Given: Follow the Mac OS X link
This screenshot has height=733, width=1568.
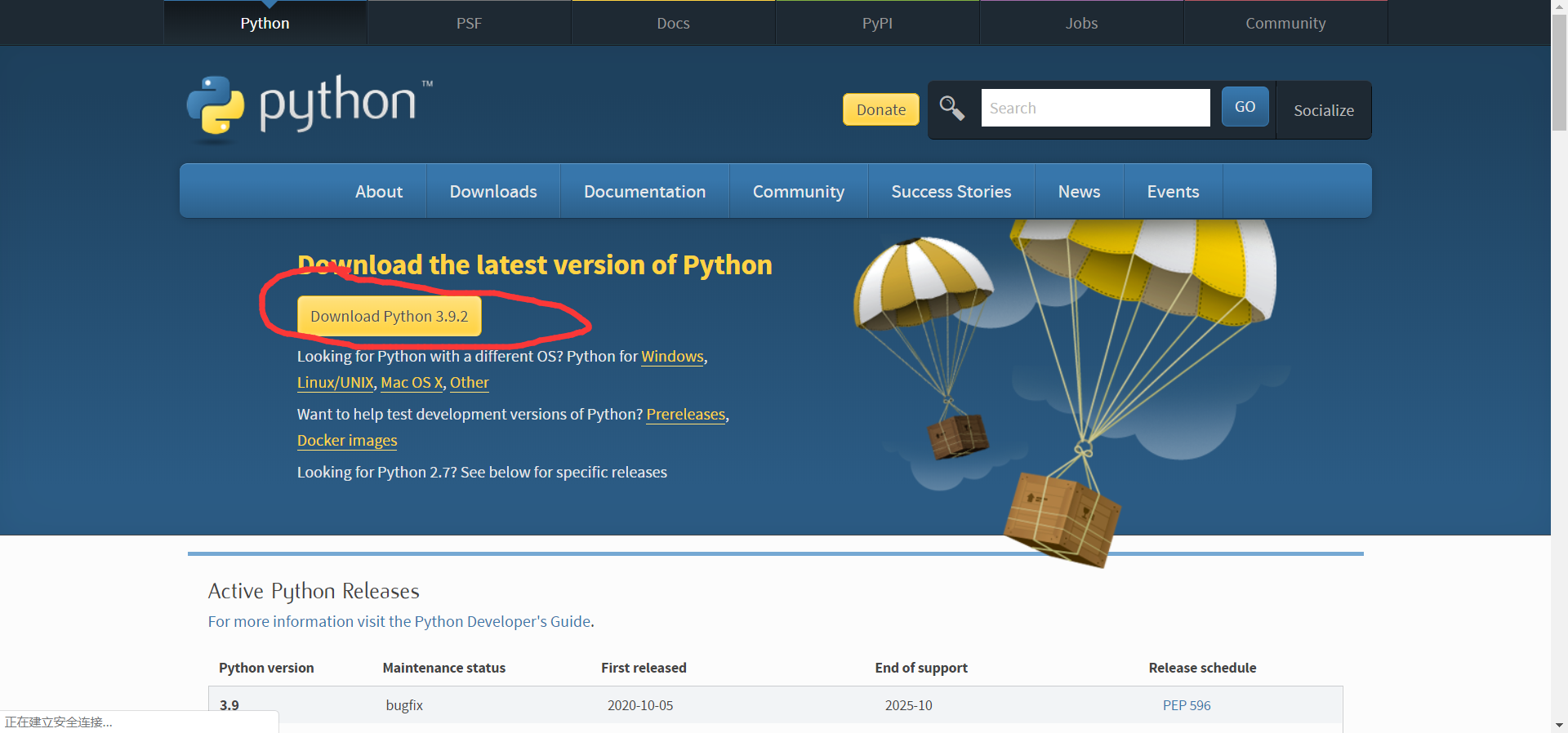Looking at the screenshot, I should coord(412,383).
